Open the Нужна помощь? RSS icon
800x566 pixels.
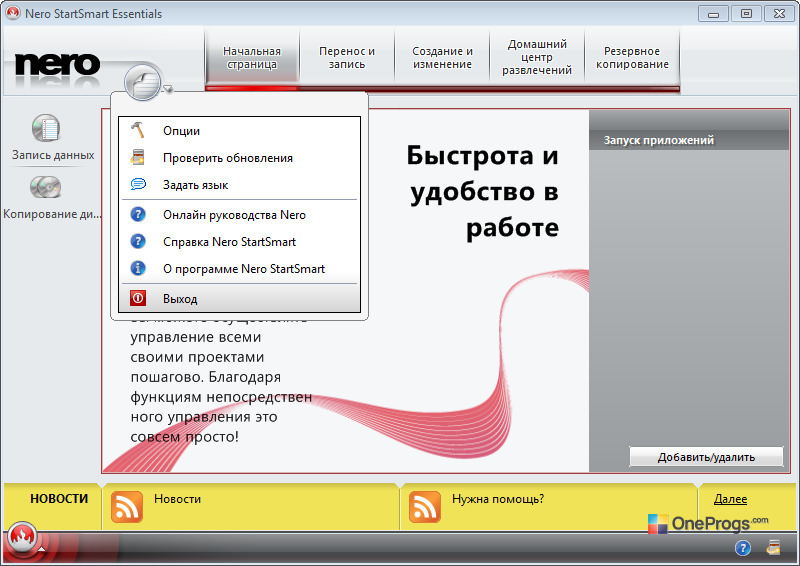tap(424, 507)
